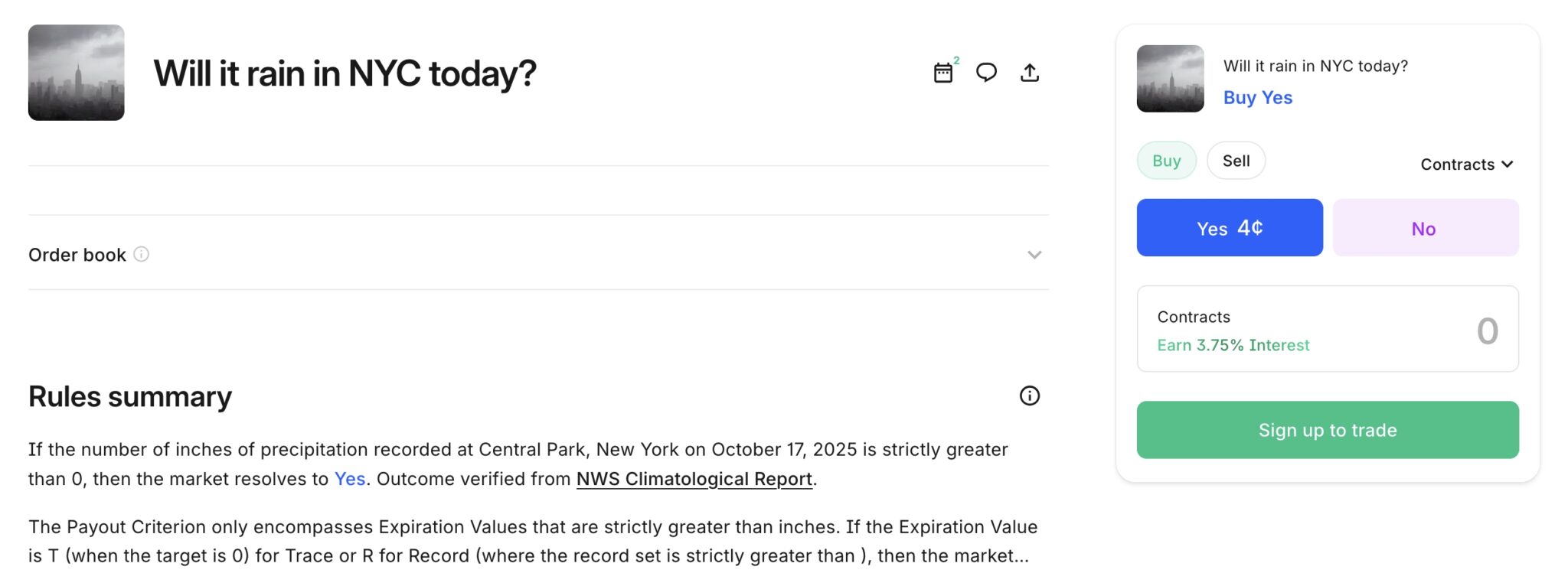Image resolution: width=1568 pixels, height=586 pixels.
Task: Click the Buy Yes link text
Action: (x=1258, y=98)
